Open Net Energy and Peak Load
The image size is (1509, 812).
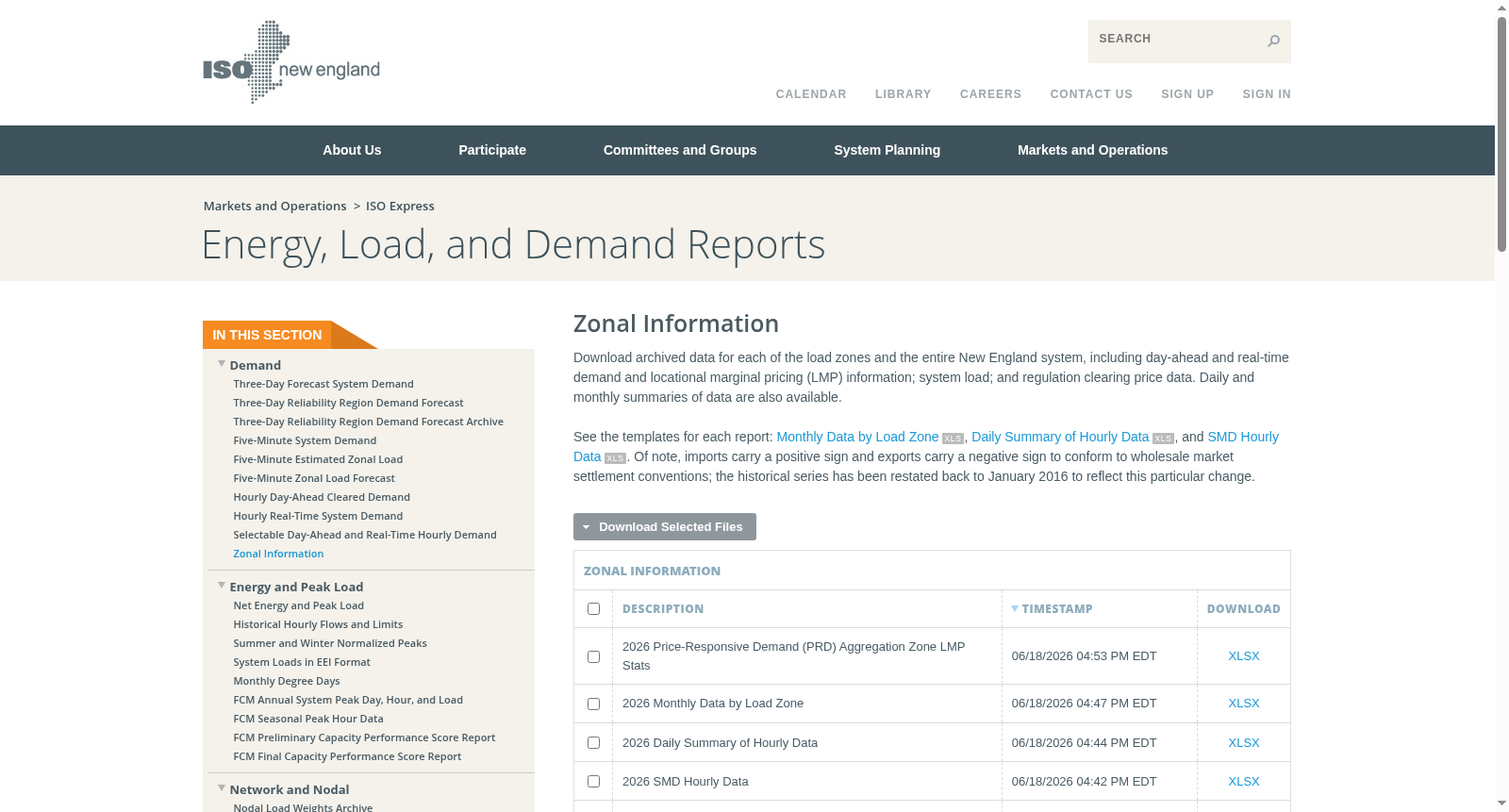point(298,605)
